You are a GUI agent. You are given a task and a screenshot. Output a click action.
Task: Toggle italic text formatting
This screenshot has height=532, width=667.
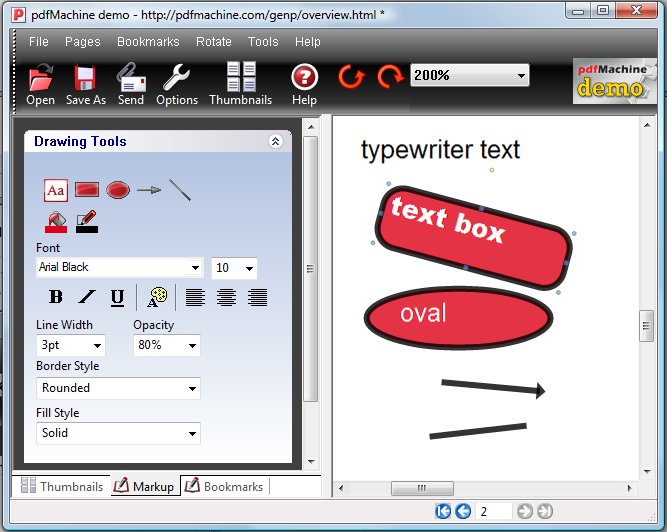tap(87, 297)
